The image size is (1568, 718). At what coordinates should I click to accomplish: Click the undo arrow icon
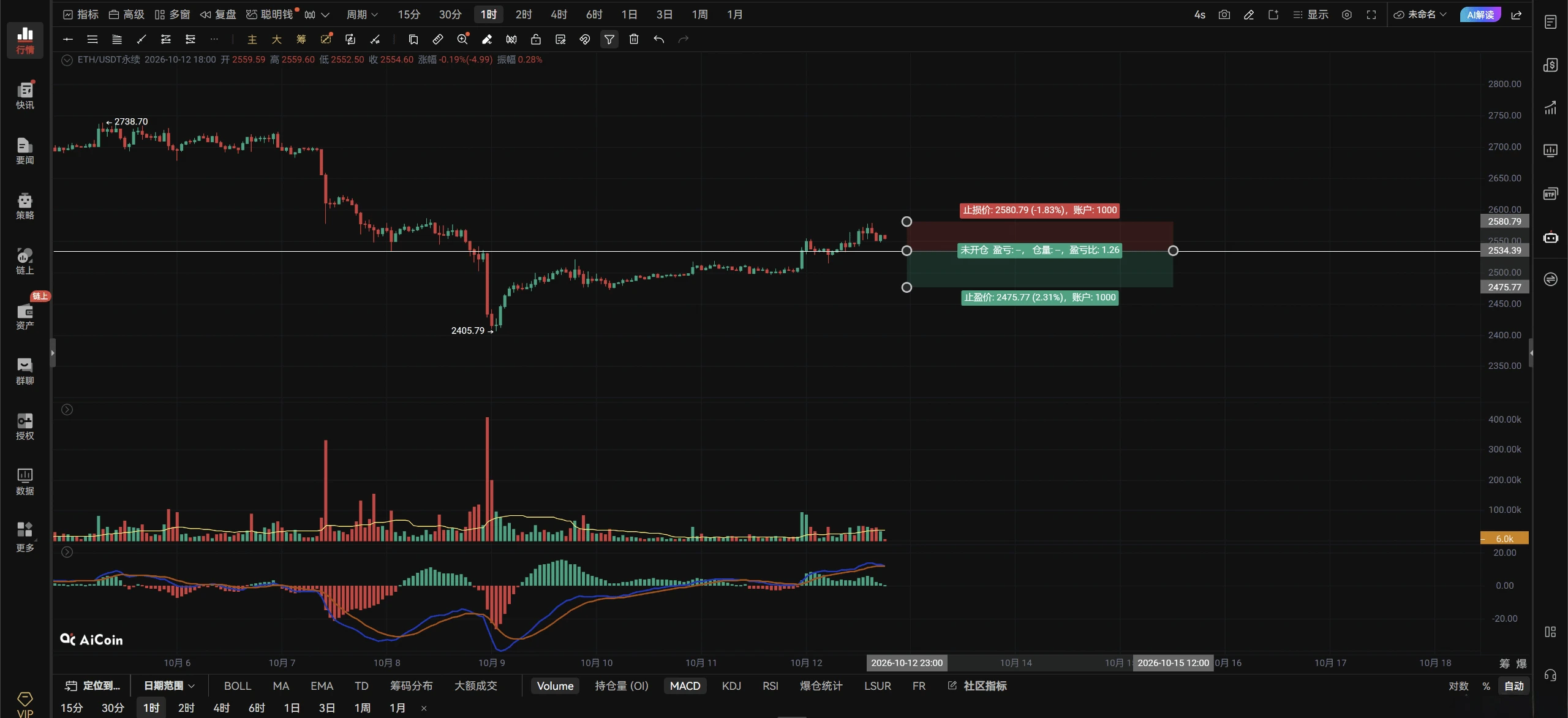point(658,39)
